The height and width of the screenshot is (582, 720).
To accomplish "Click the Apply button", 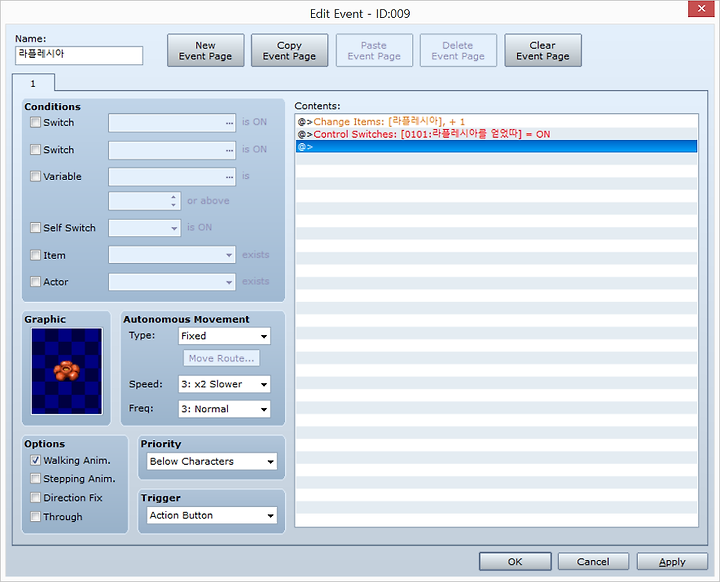I will (x=672, y=561).
